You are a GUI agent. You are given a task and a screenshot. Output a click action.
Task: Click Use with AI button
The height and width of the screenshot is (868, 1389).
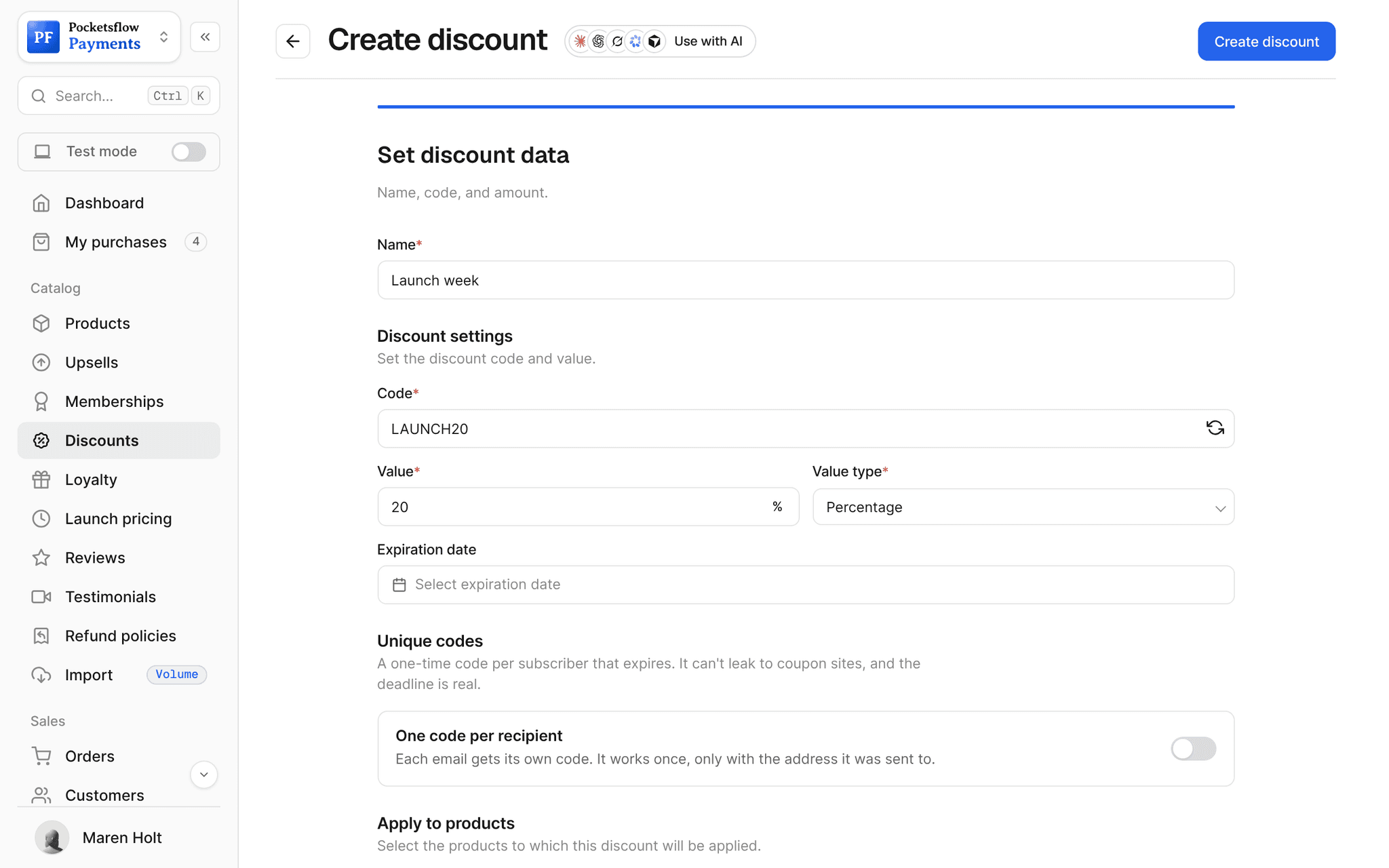click(x=660, y=41)
